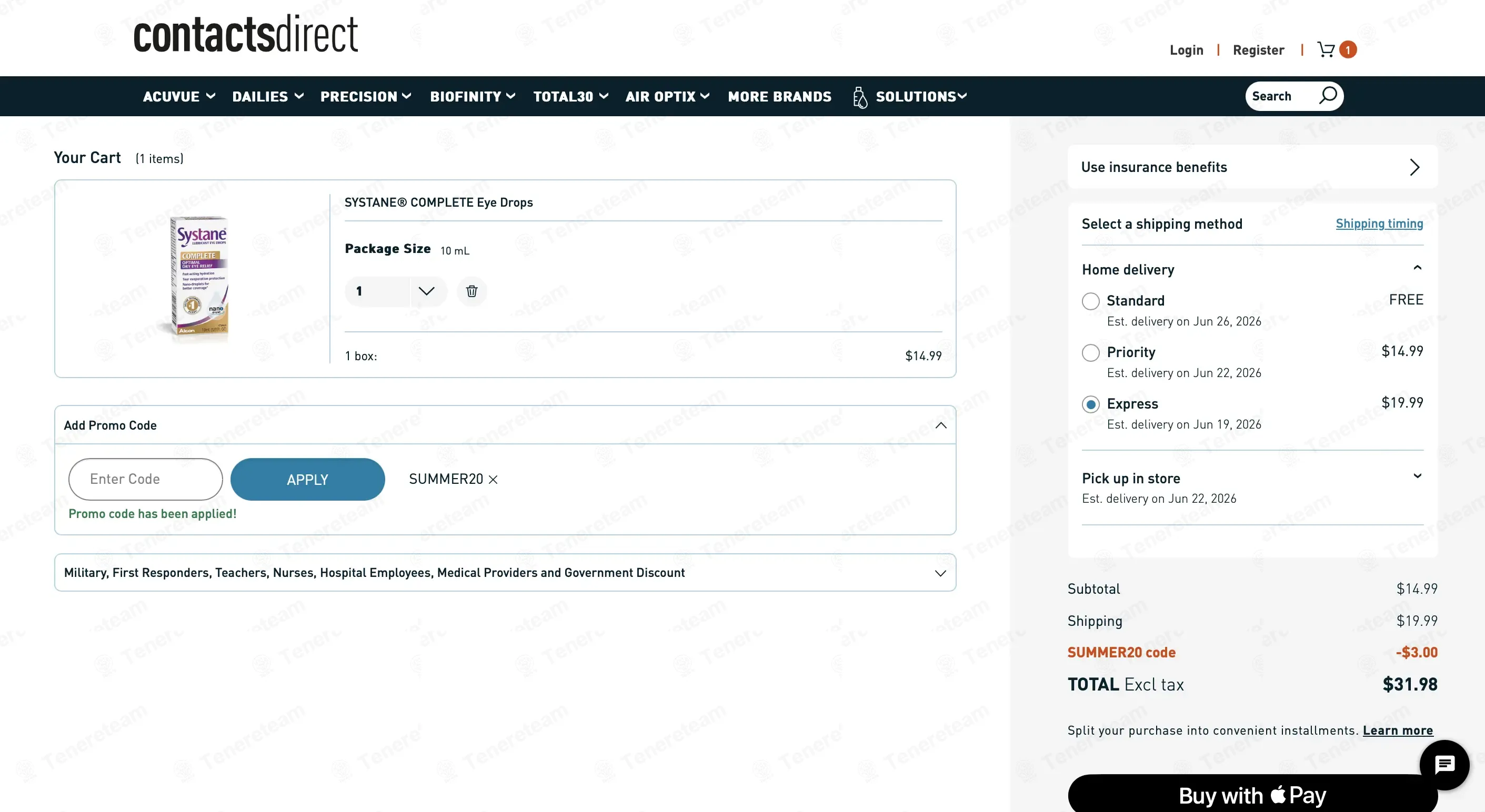The image size is (1485, 812).
Task: Click Learn more about installments
Action: point(1397,730)
